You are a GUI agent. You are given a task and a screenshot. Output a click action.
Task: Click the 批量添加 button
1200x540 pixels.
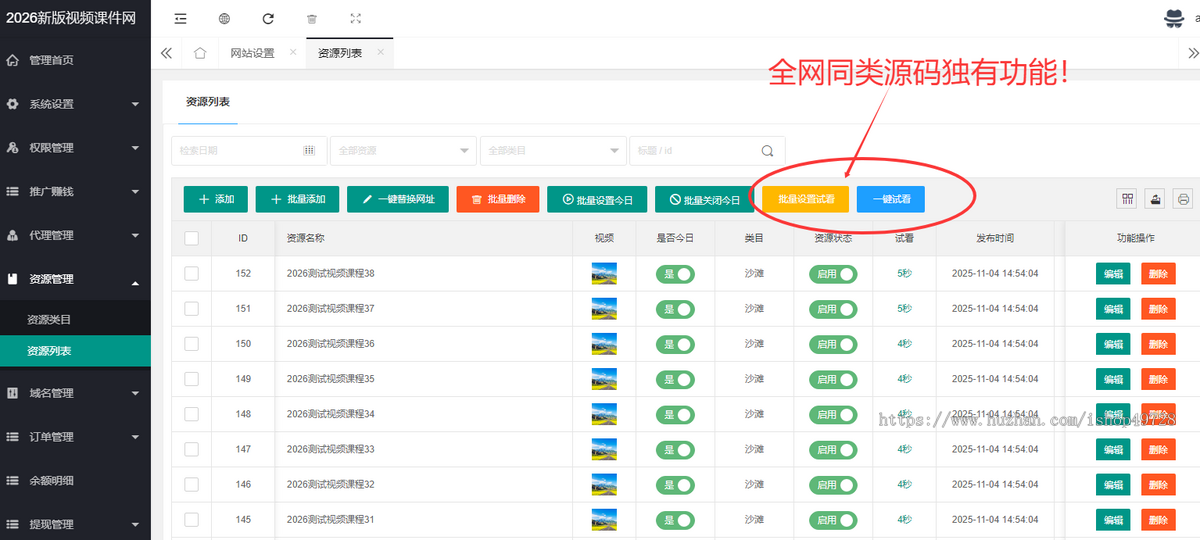[x=298, y=199]
